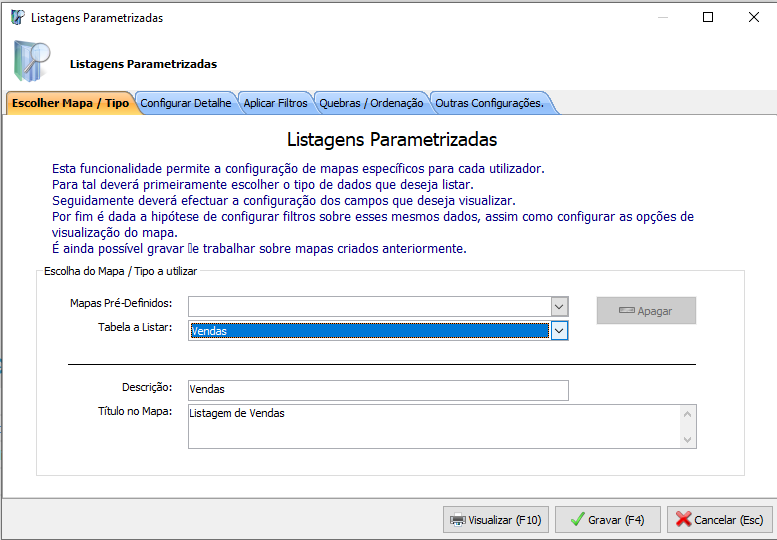Open the Aplicar Filtros tab

click(275, 103)
